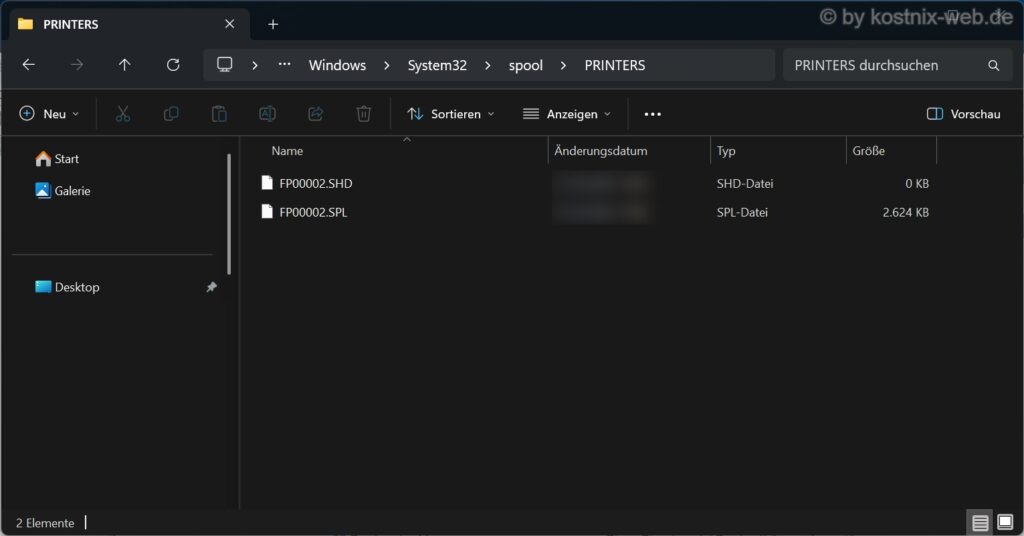Sort by the Typ column header

[726, 151]
